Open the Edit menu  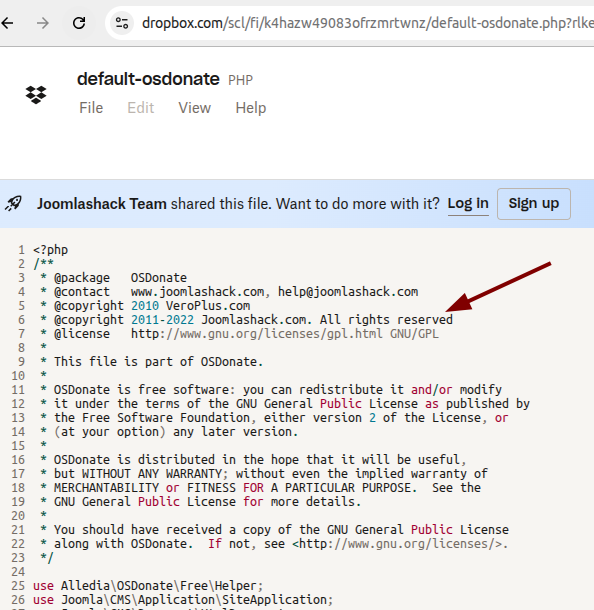(141, 108)
